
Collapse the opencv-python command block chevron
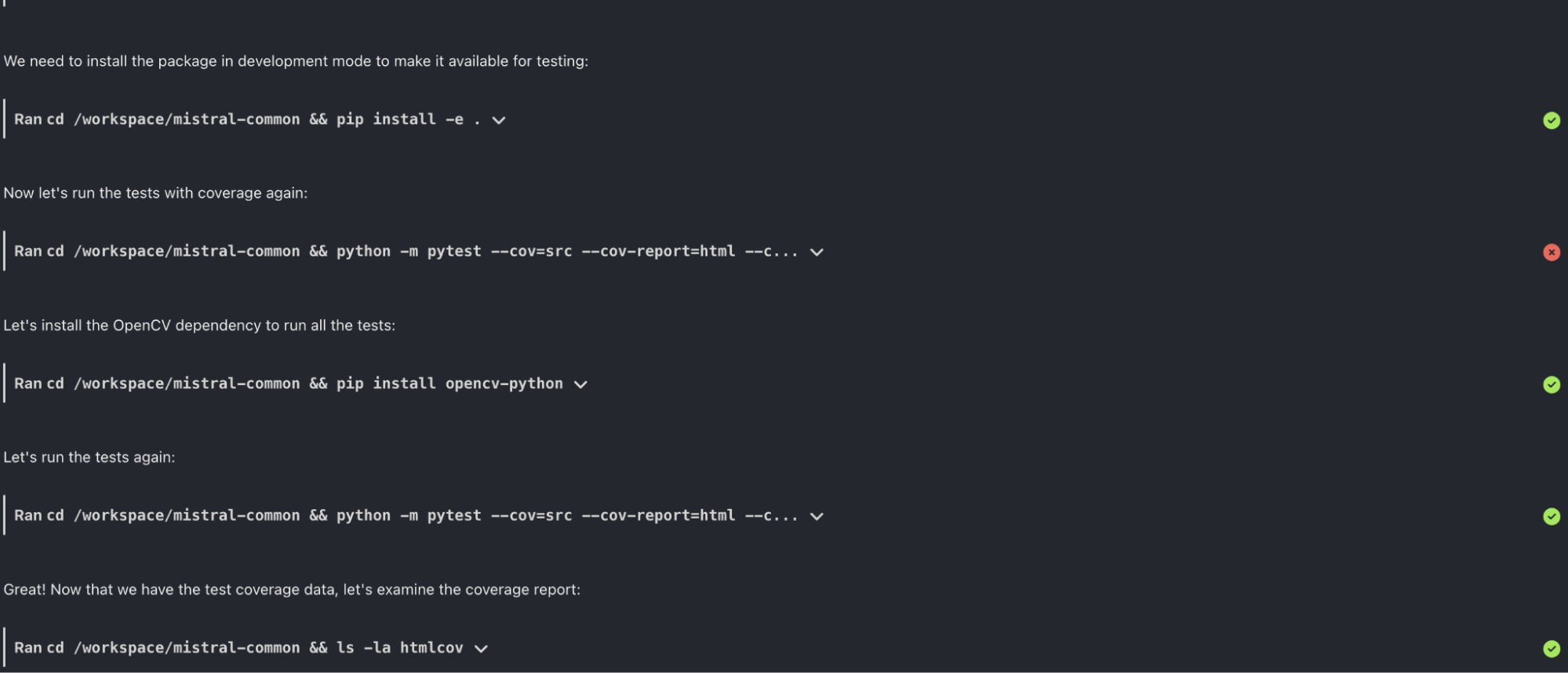coord(580,384)
